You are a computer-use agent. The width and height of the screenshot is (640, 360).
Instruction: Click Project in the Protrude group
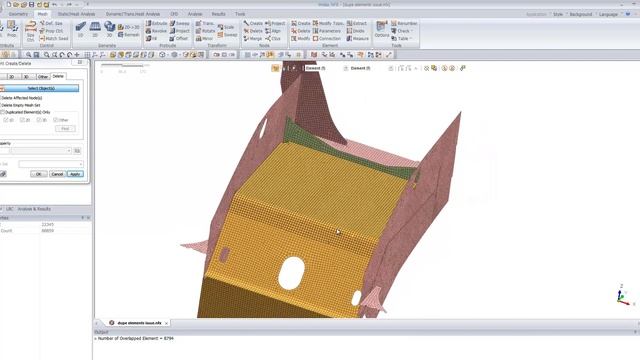point(180,31)
